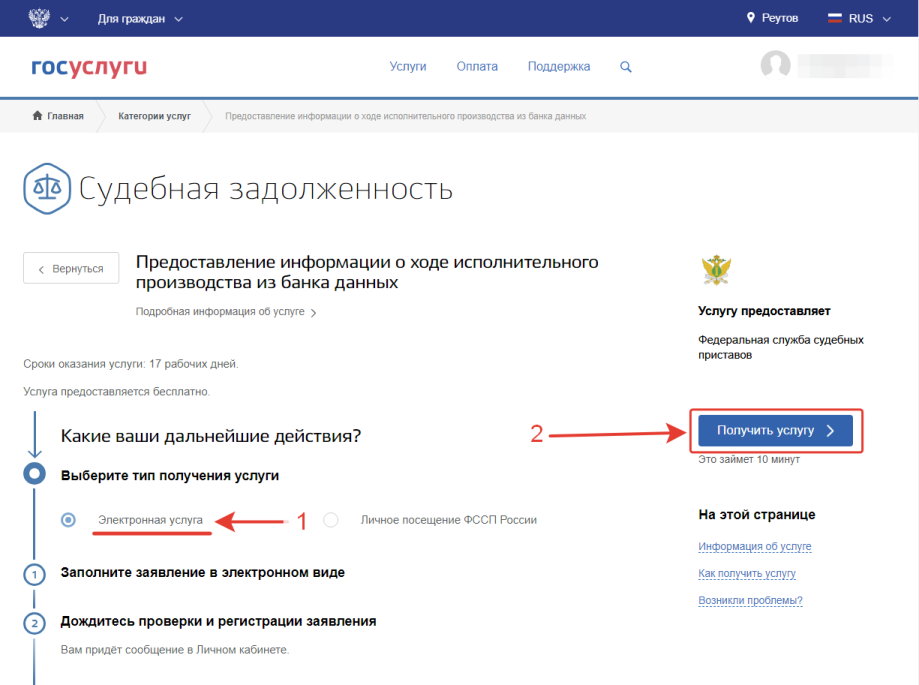Open the Оплата menu item

(477, 67)
